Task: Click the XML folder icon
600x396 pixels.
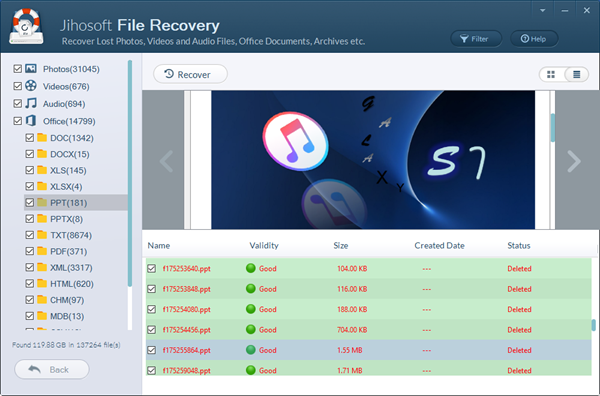Action: click(x=42, y=267)
